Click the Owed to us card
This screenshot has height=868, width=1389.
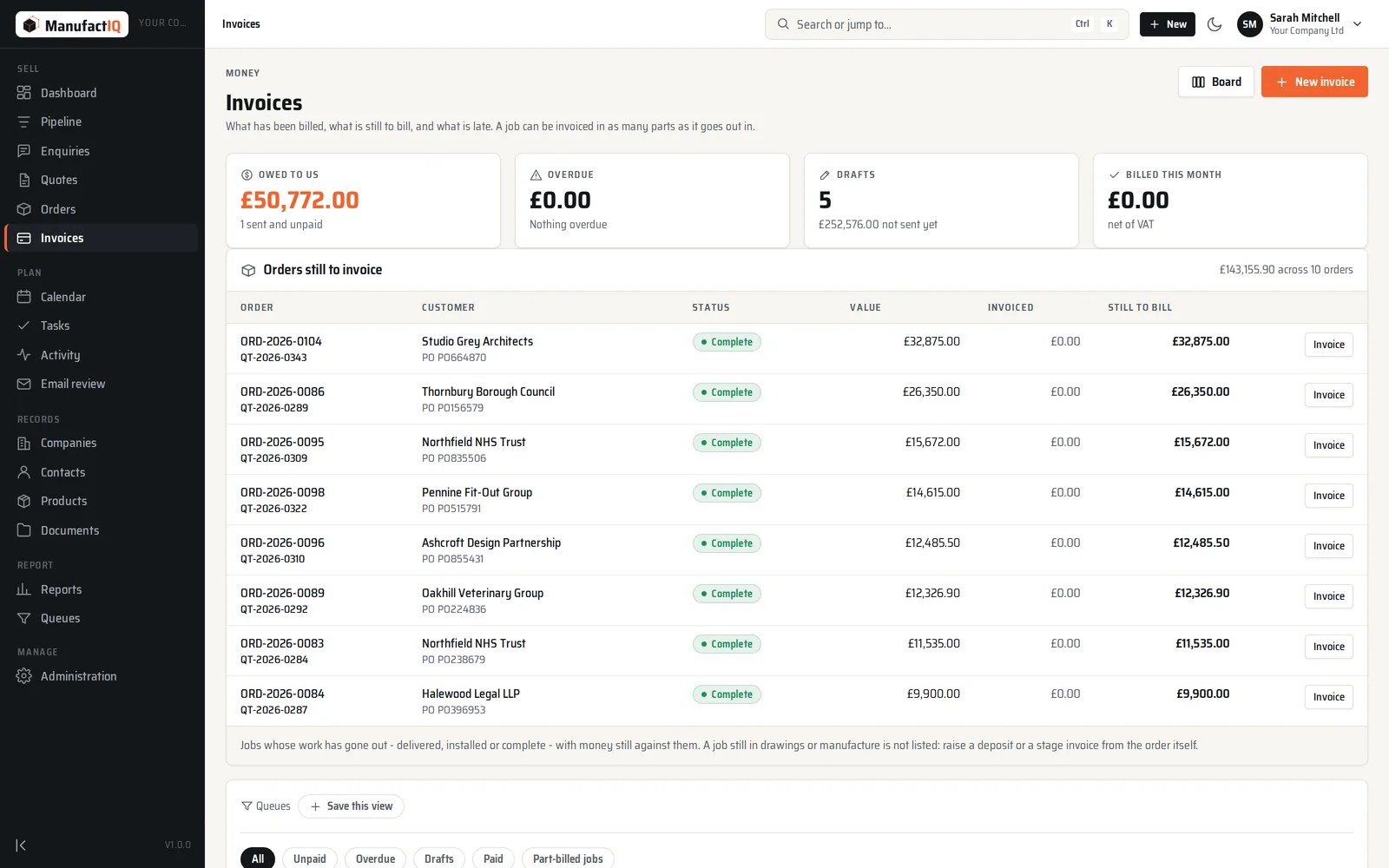tap(363, 201)
